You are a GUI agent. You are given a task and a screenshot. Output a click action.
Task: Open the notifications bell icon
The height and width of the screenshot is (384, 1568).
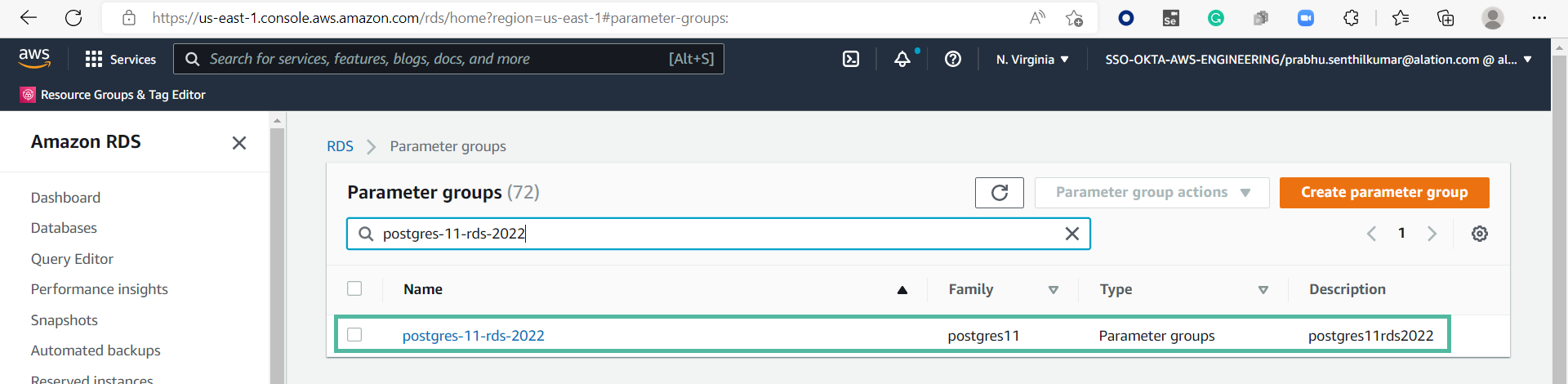point(902,59)
